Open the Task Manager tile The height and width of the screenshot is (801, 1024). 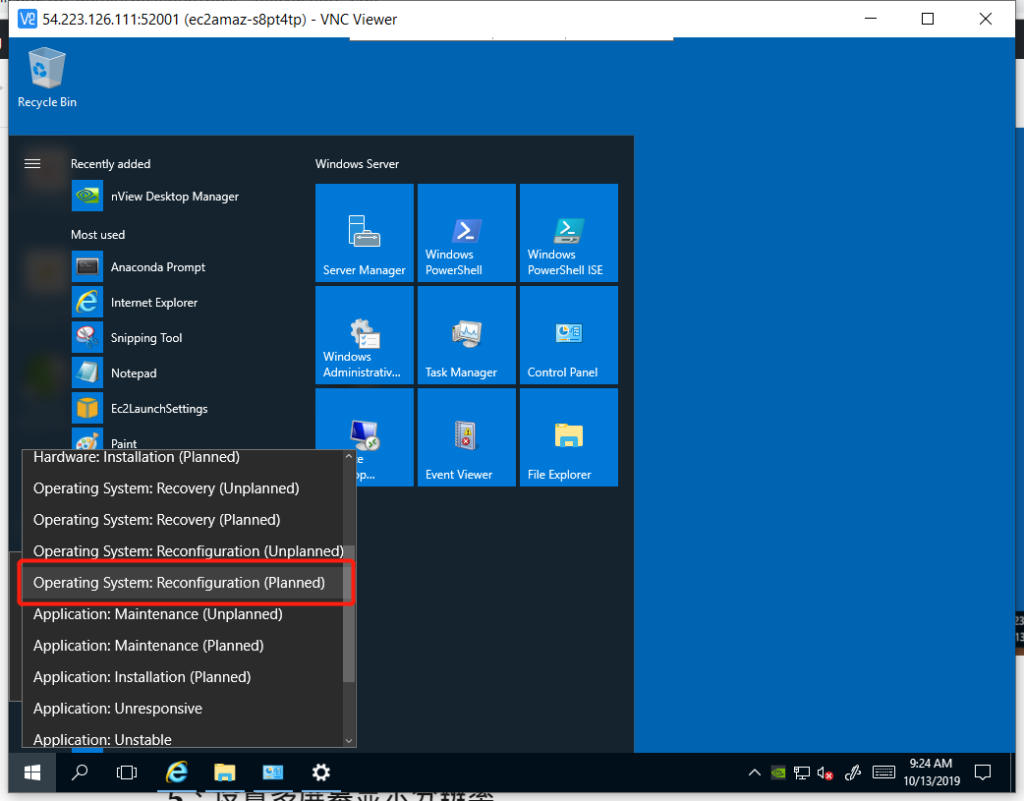tap(466, 335)
